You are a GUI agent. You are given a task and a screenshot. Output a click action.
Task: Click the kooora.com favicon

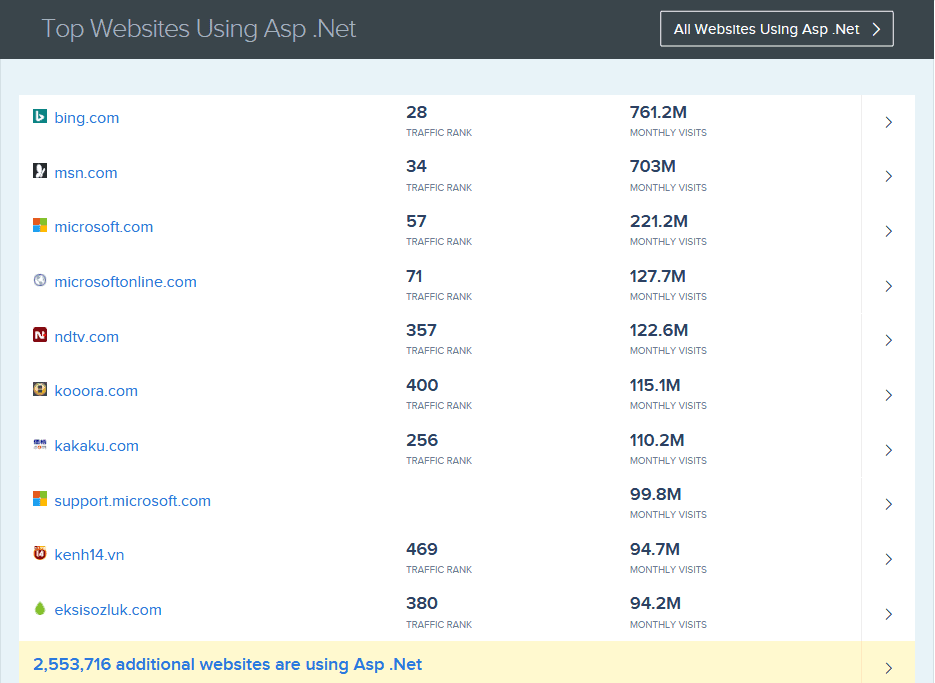(39, 390)
